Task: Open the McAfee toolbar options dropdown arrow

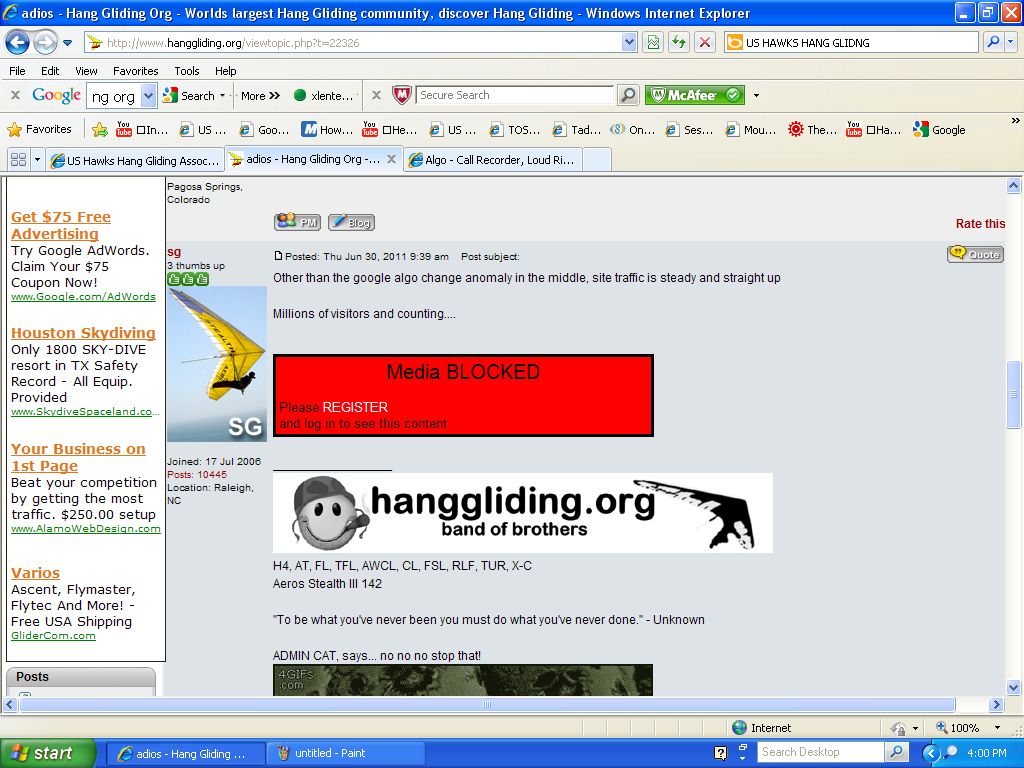Action: pyautogui.click(x=756, y=95)
